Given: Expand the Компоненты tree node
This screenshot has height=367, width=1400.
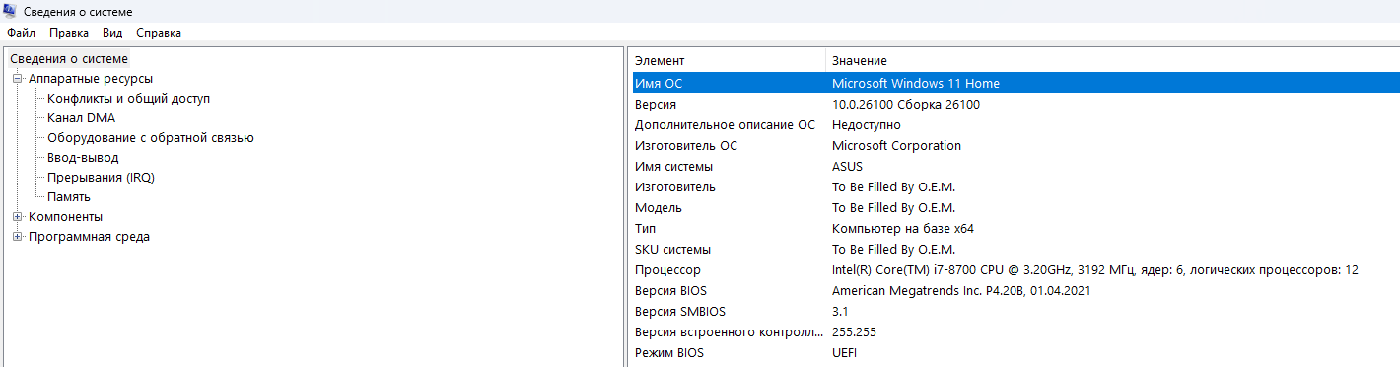Looking at the screenshot, I should [17, 216].
